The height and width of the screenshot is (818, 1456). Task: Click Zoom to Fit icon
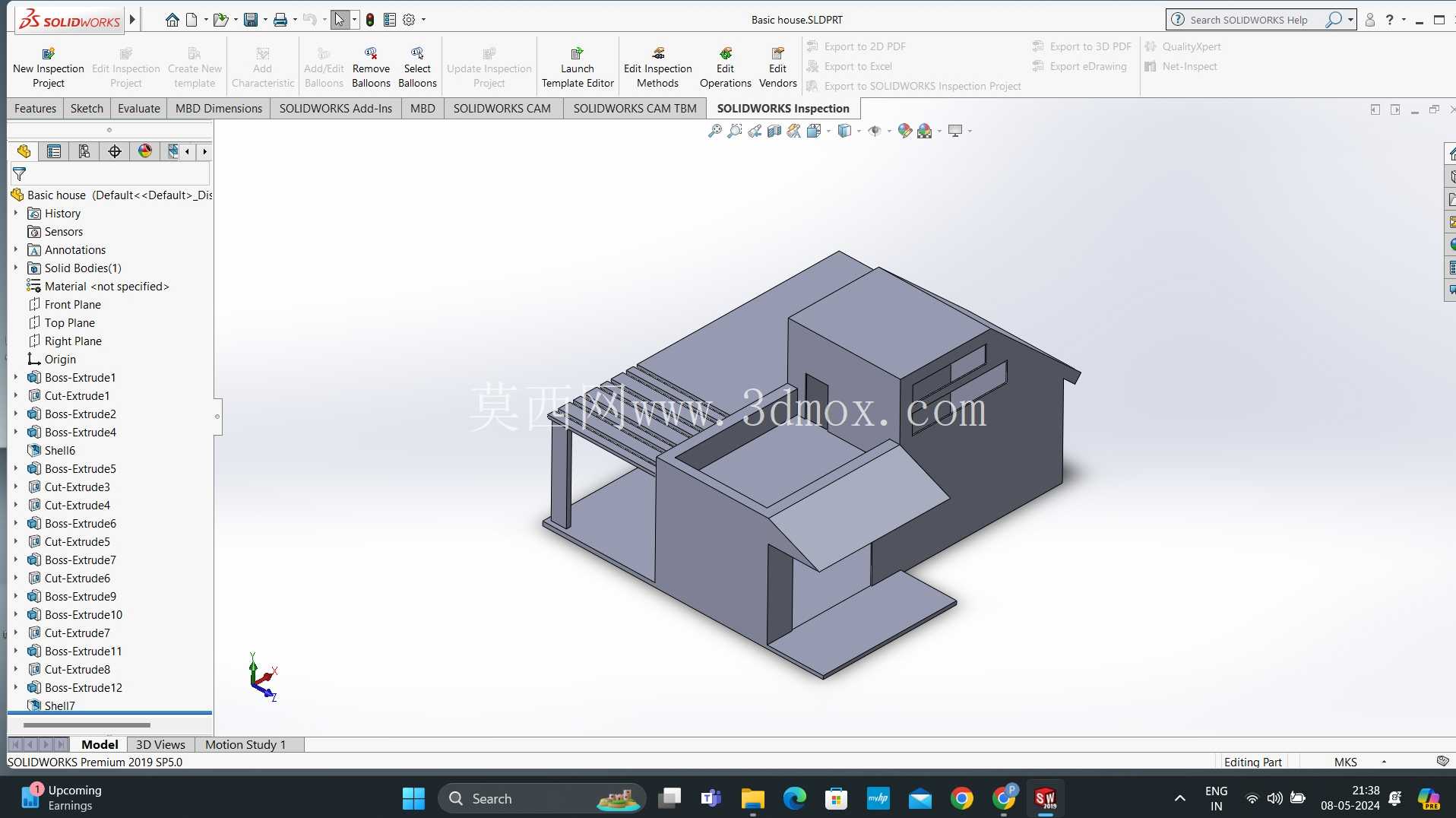[x=714, y=131]
